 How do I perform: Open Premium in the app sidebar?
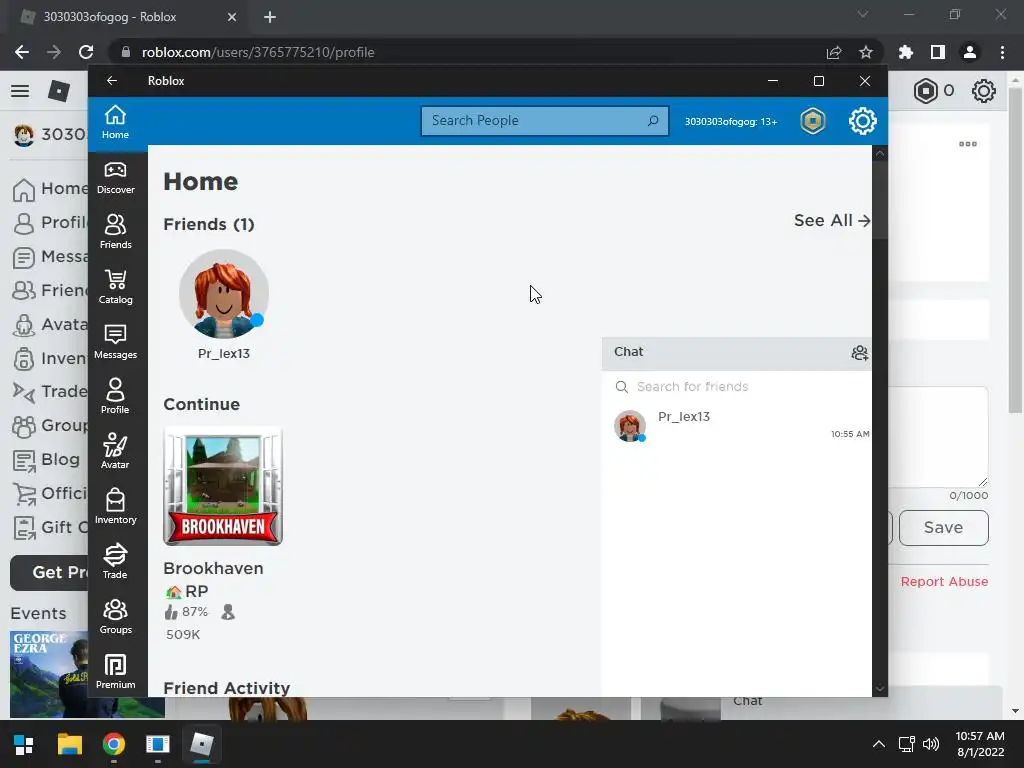point(116,672)
